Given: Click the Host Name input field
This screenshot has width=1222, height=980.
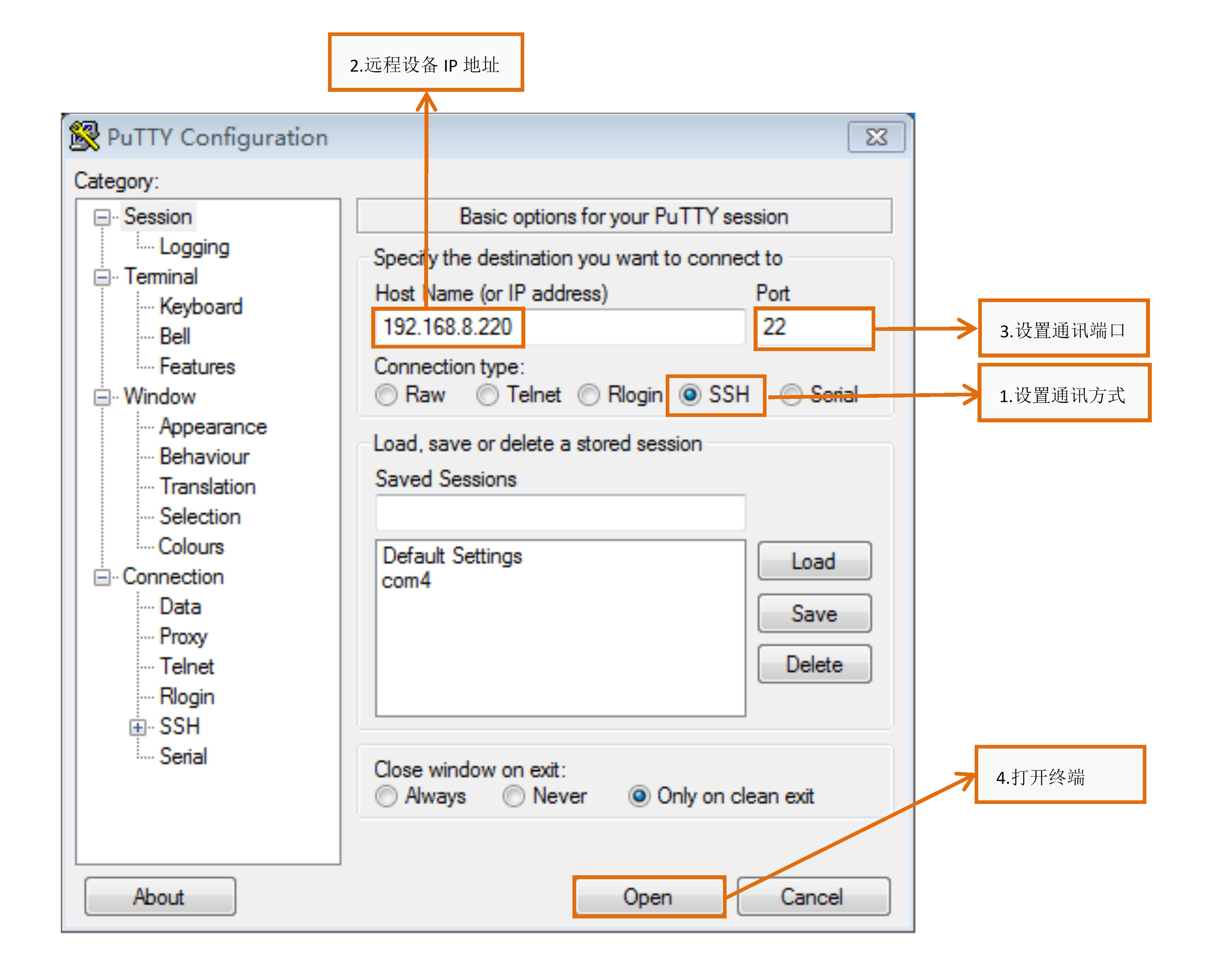Looking at the screenshot, I should 561,327.
